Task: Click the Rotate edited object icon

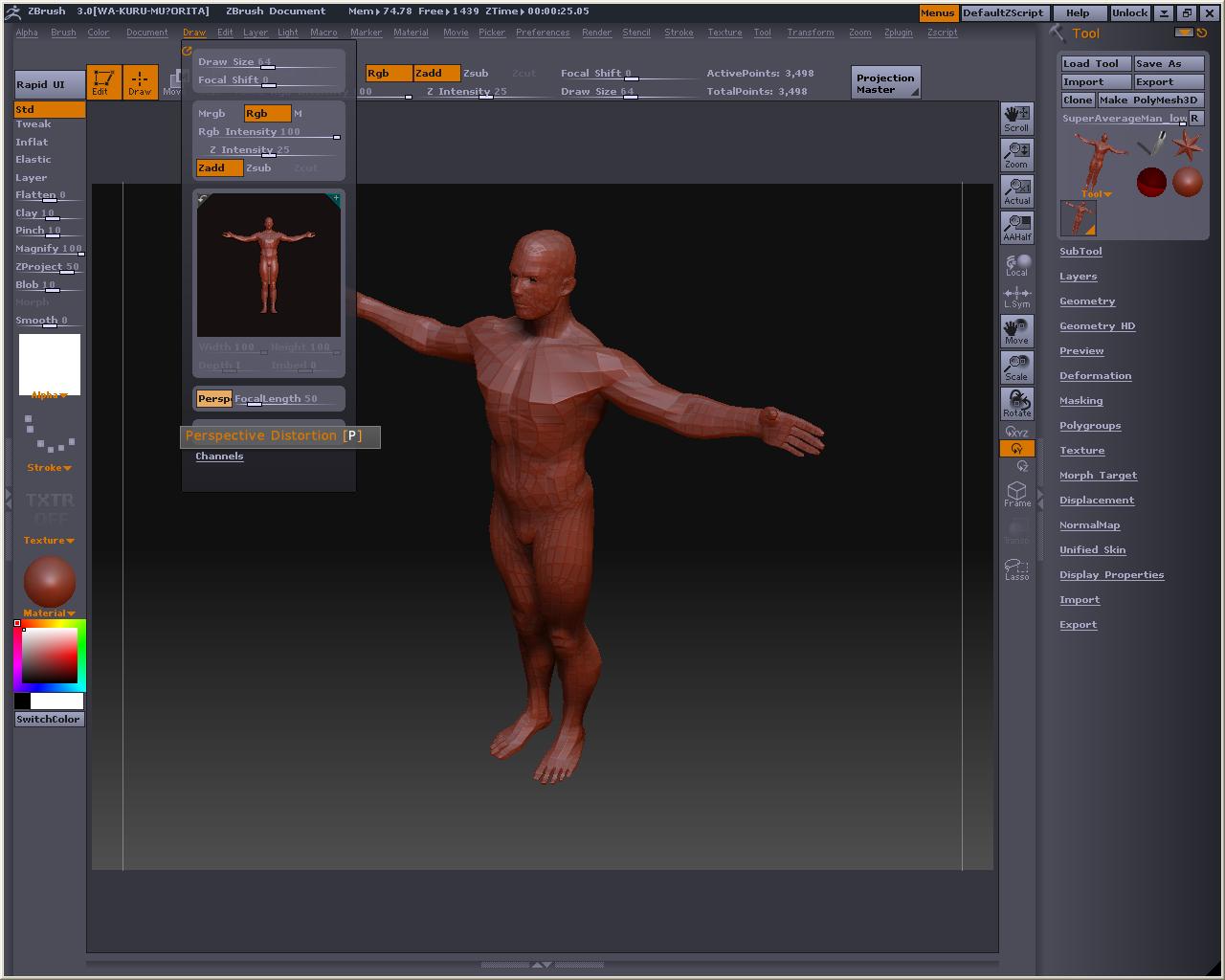Action: pos(1016,404)
